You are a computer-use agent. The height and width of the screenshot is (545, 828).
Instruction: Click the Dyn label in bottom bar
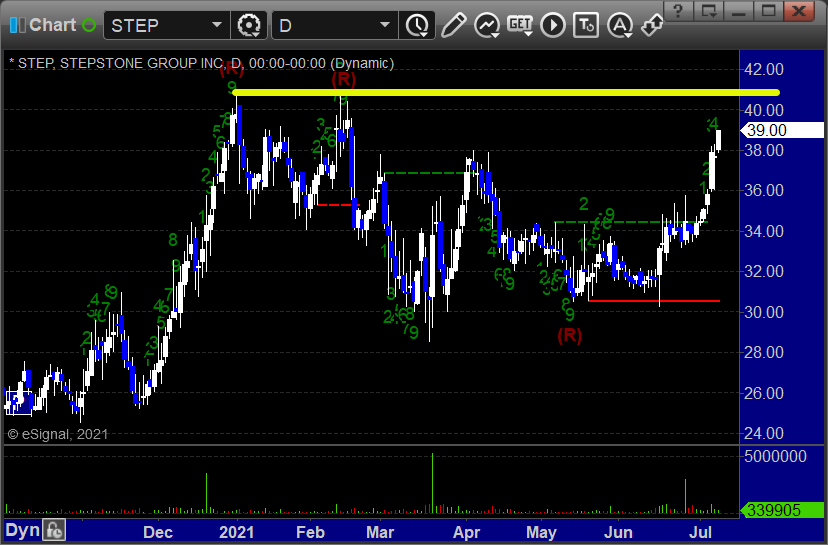pyautogui.click(x=22, y=530)
